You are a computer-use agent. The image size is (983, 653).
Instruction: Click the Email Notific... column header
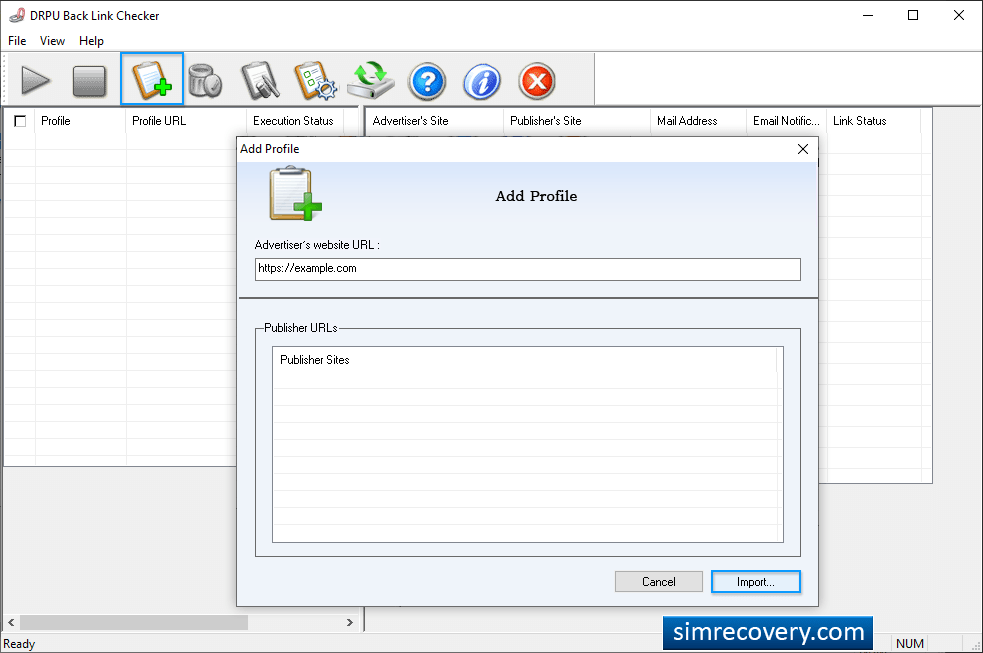click(x=786, y=121)
